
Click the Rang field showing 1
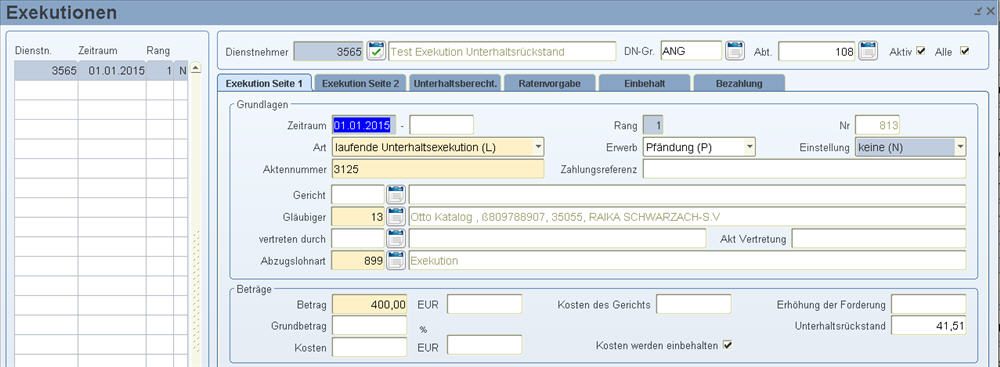pyautogui.click(x=652, y=125)
